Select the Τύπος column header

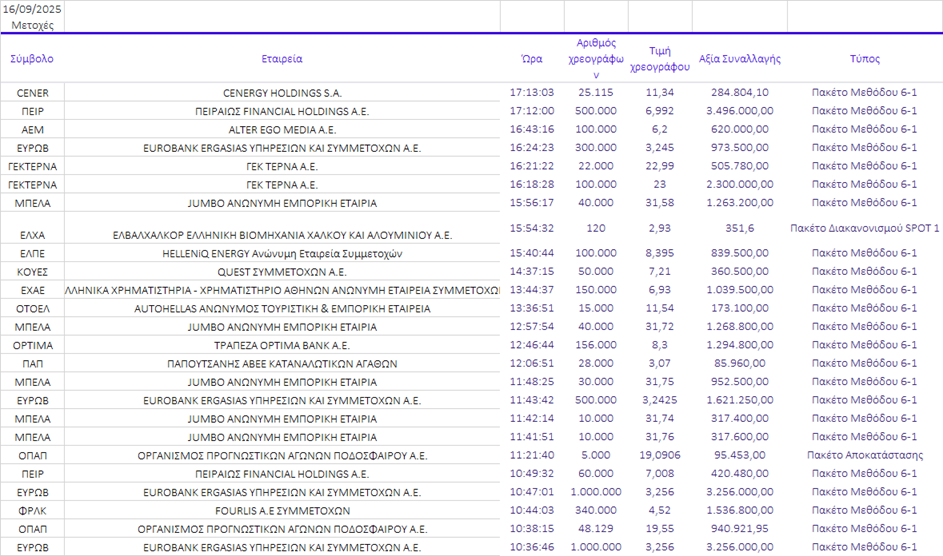point(865,59)
